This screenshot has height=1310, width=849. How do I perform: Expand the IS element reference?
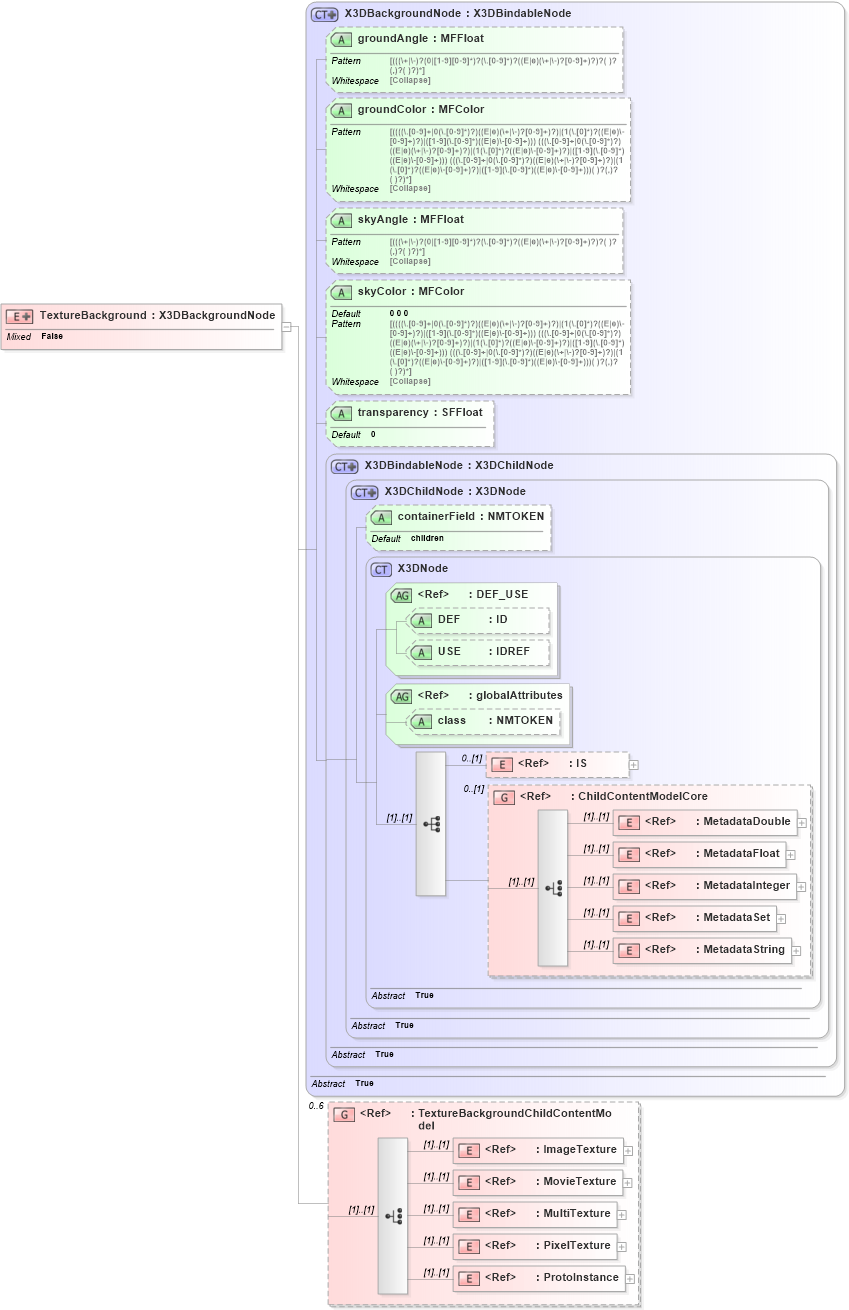[633, 765]
